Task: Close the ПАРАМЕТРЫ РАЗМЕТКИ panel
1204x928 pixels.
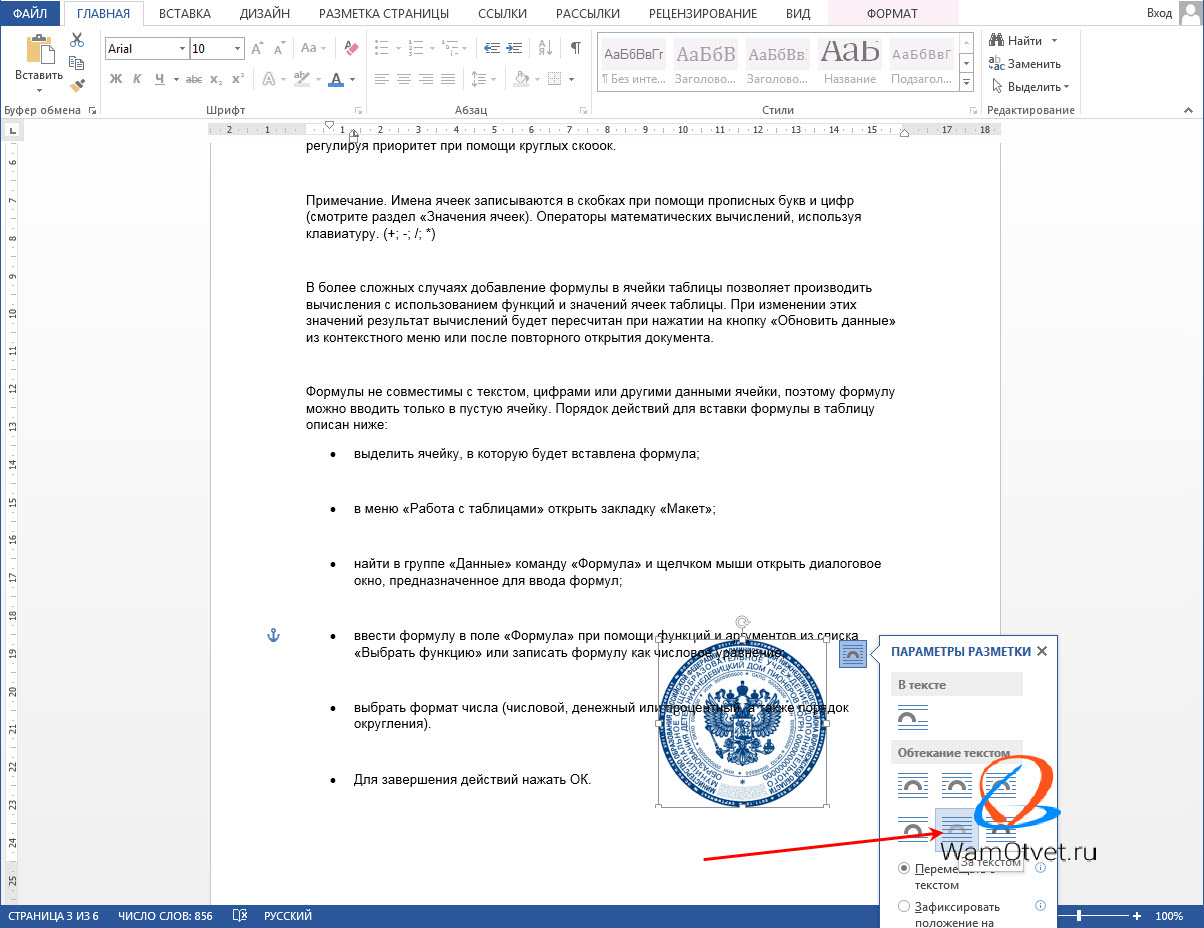Action: click(1042, 651)
